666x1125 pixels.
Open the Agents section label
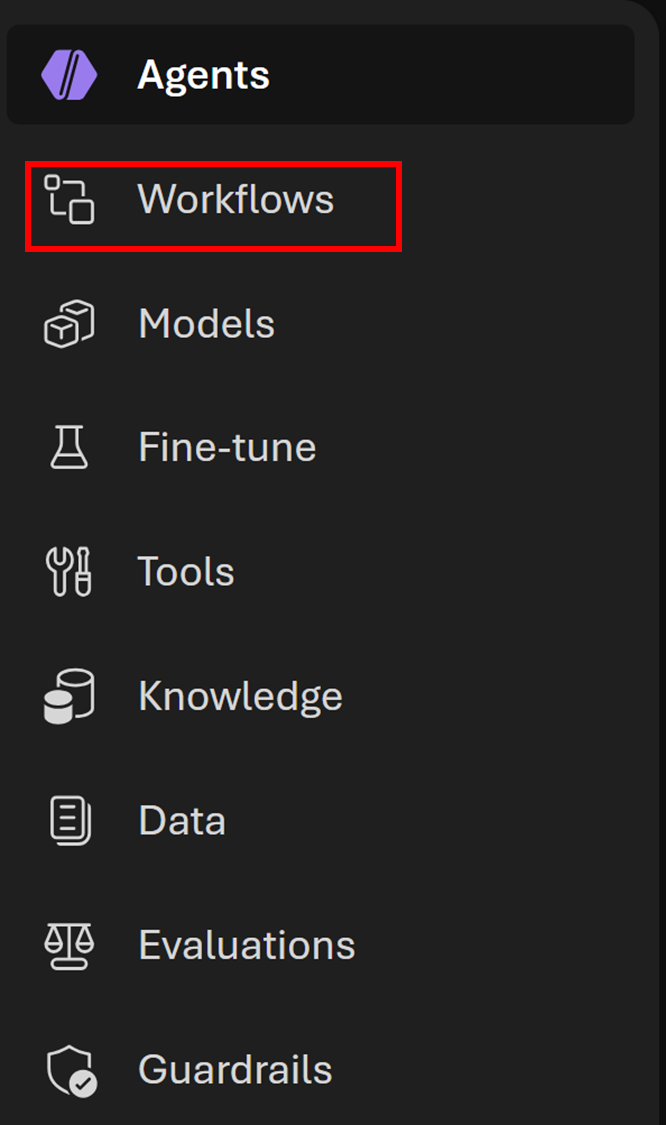click(203, 75)
